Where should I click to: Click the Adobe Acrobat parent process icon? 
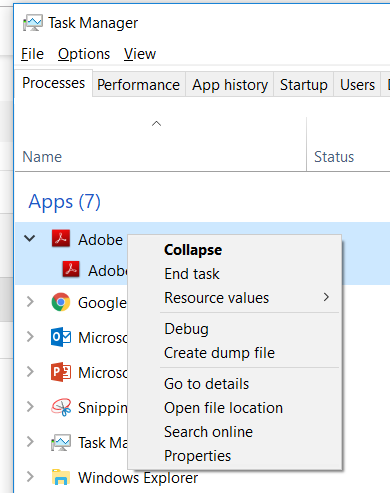point(61,239)
